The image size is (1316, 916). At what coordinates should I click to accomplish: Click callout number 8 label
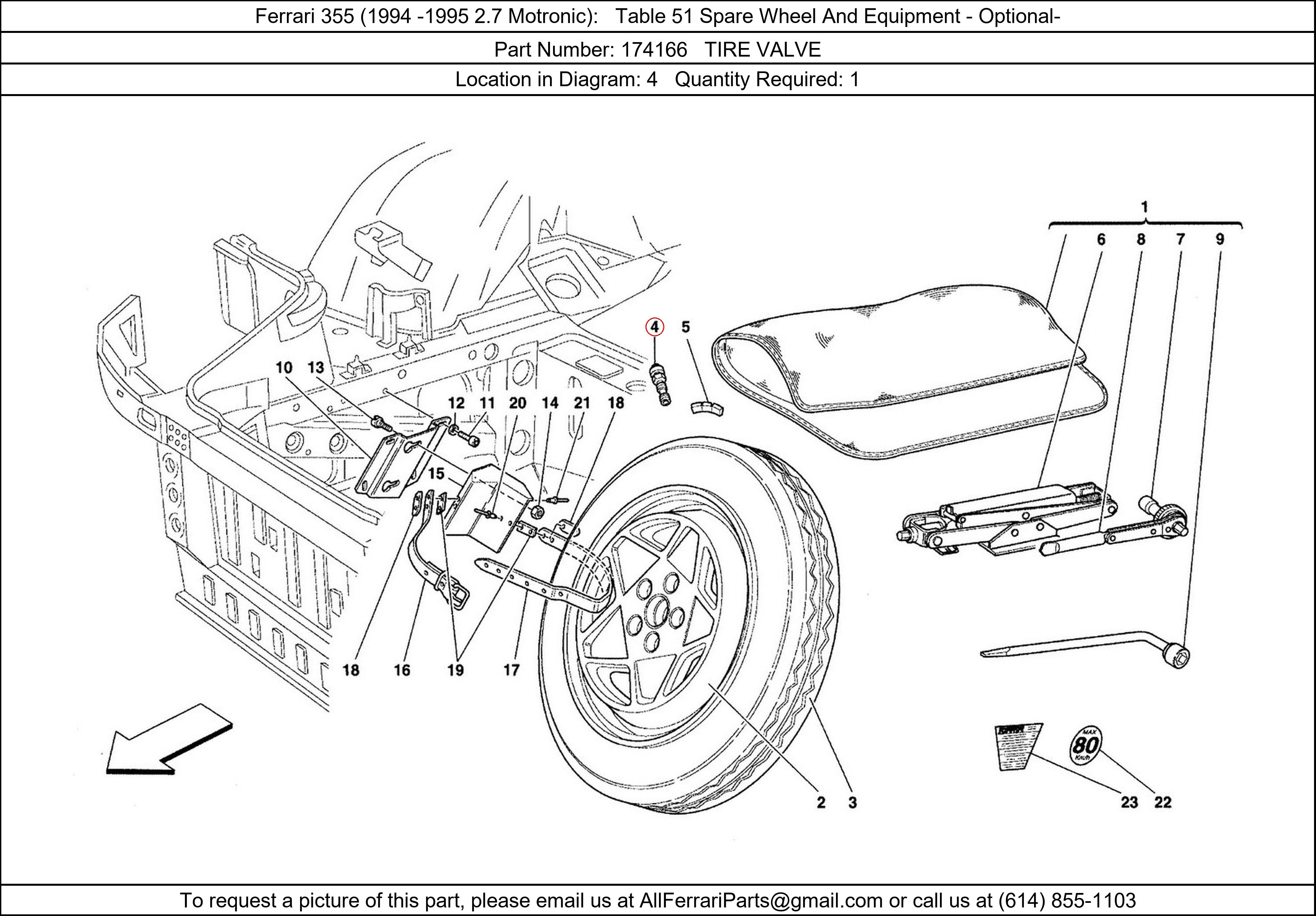tap(1141, 240)
